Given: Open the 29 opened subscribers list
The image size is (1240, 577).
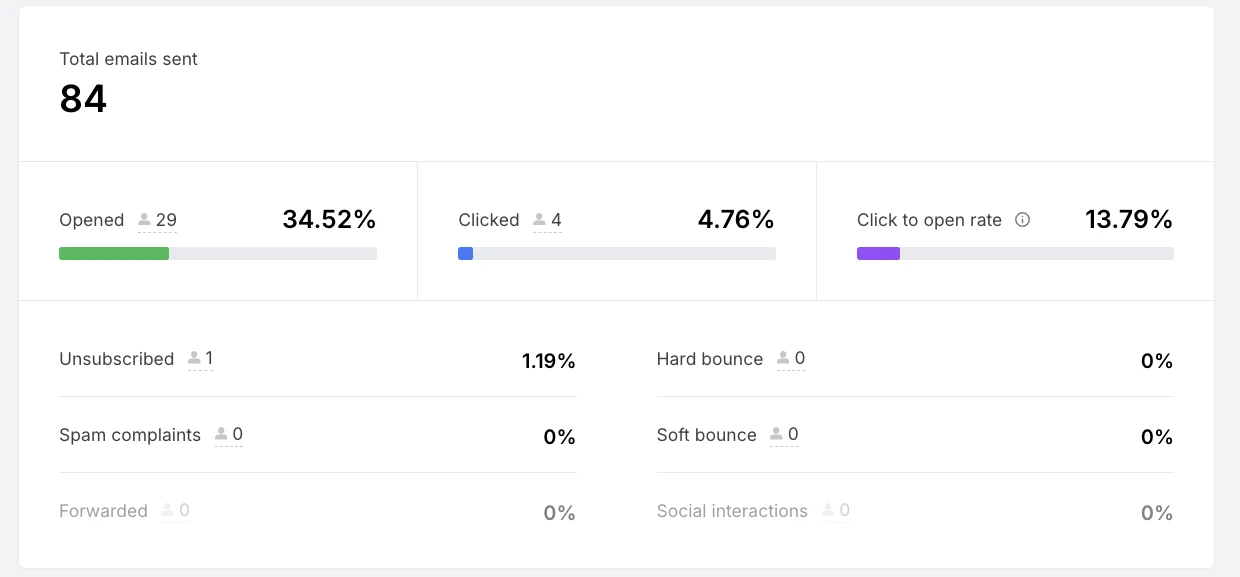Looking at the screenshot, I should point(166,220).
